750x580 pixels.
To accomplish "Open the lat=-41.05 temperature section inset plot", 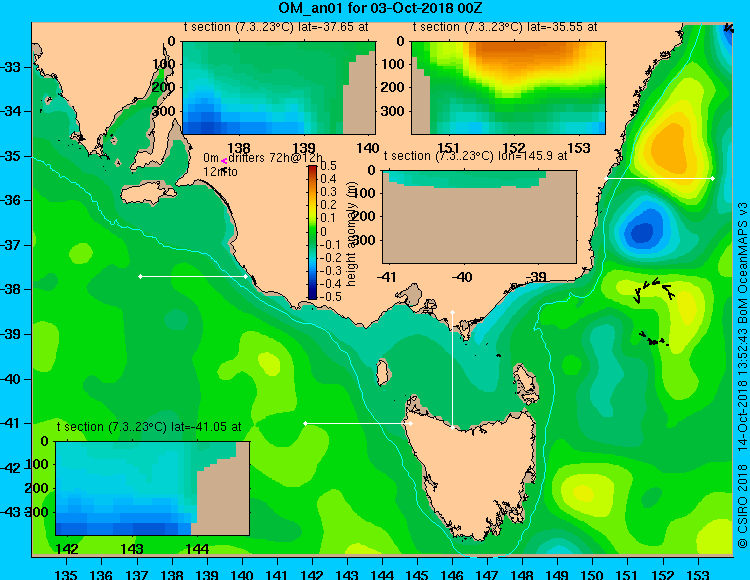I will click(153, 488).
